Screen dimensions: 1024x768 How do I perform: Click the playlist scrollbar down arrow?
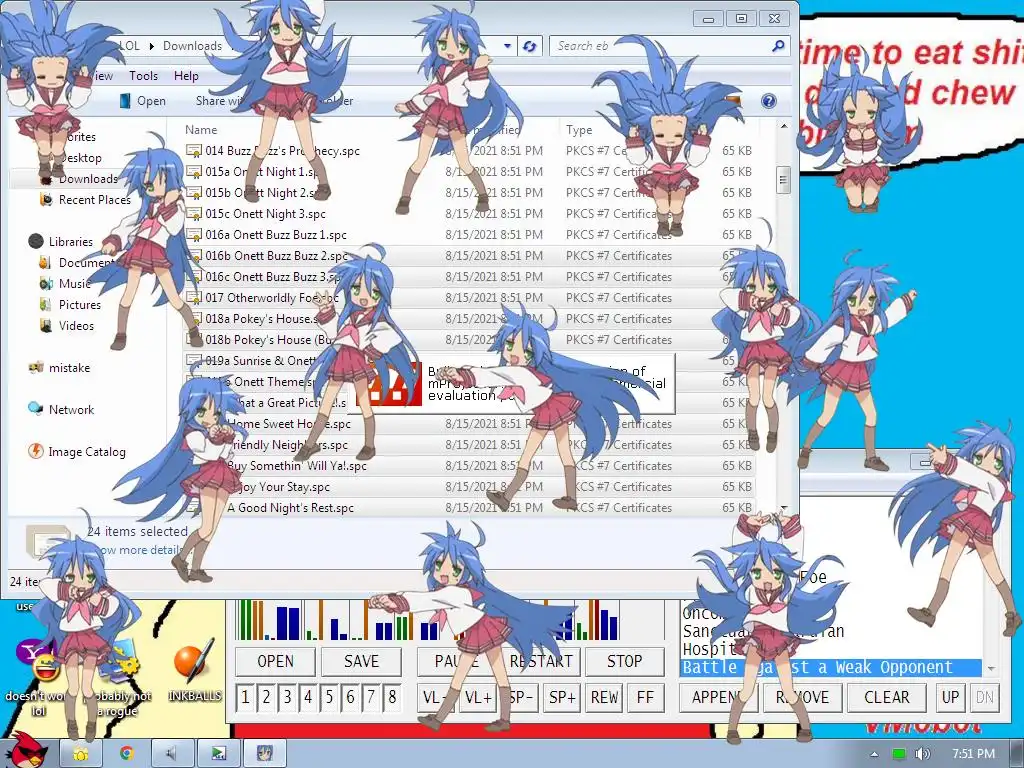[x=992, y=669]
